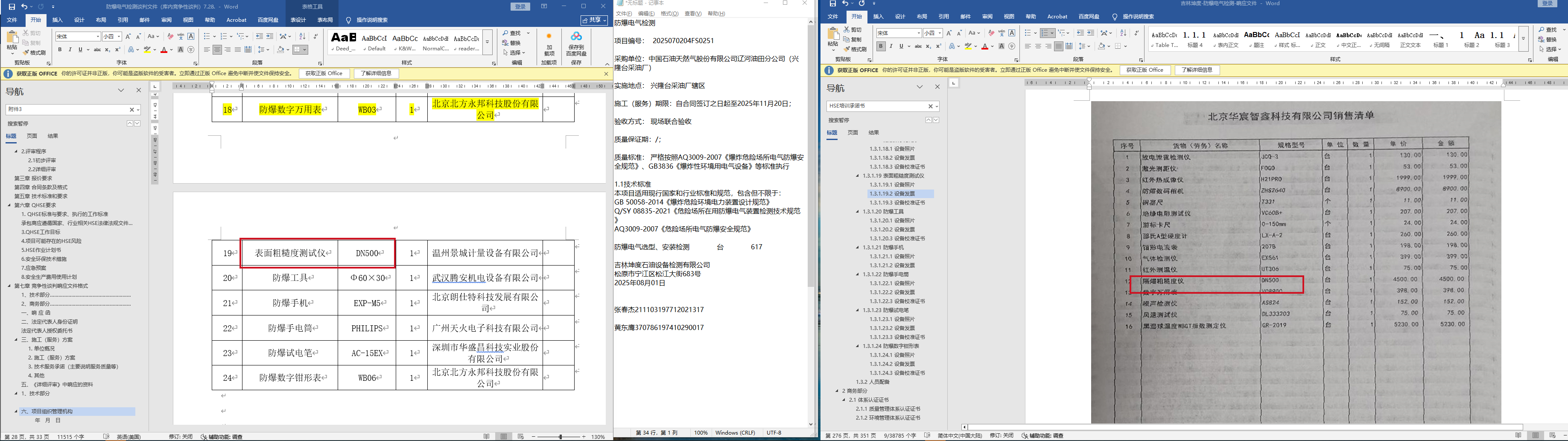Align text left in left Word window
Image resolution: width=1568 pixels, height=441 pixels.
207,50
